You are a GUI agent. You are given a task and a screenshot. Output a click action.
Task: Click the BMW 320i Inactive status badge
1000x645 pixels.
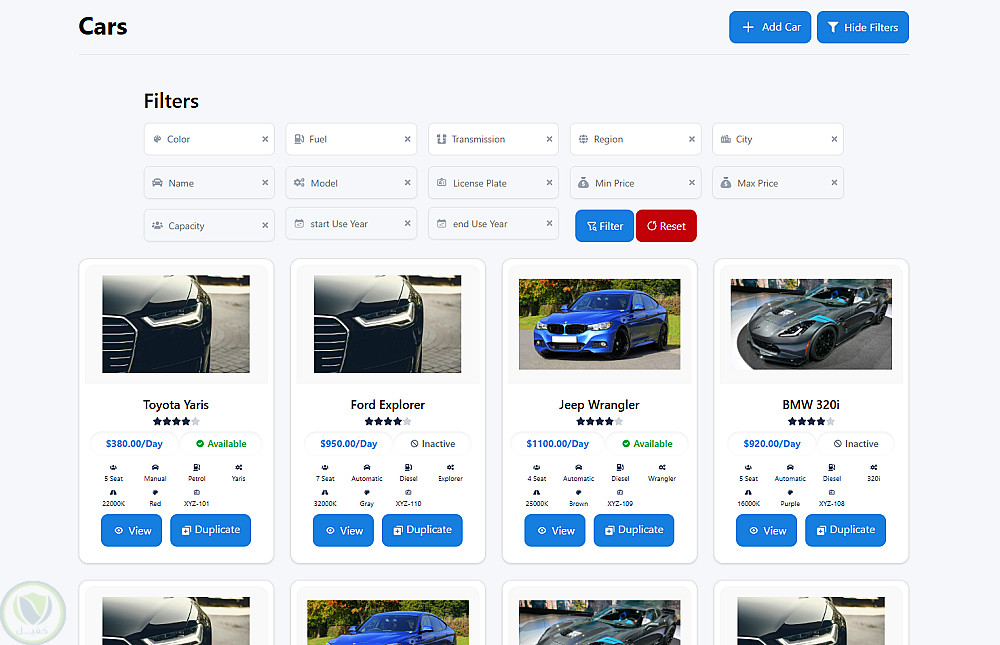(856, 444)
